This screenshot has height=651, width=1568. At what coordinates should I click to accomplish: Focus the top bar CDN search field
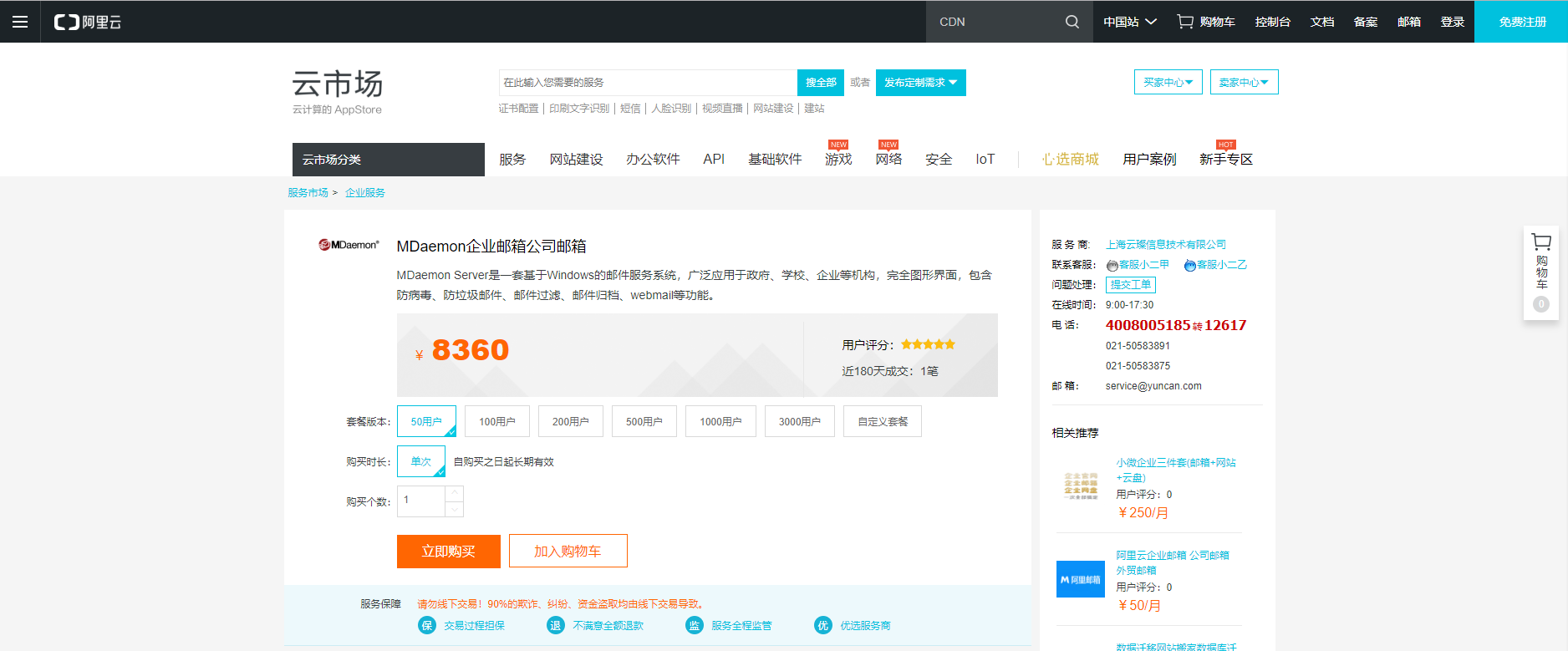point(995,22)
